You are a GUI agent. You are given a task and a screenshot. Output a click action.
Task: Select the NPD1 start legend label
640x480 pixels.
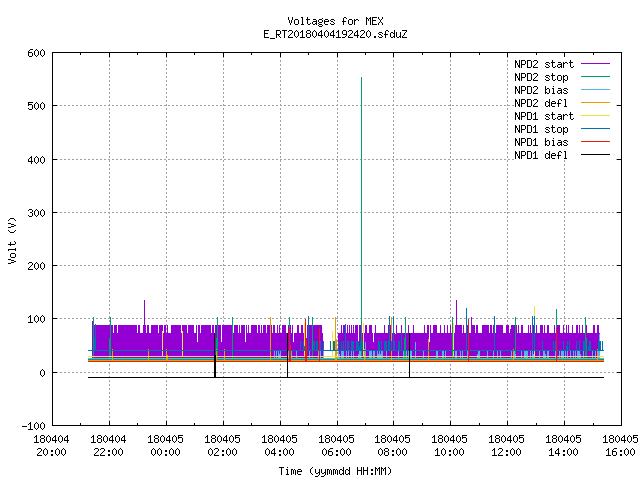point(544,116)
